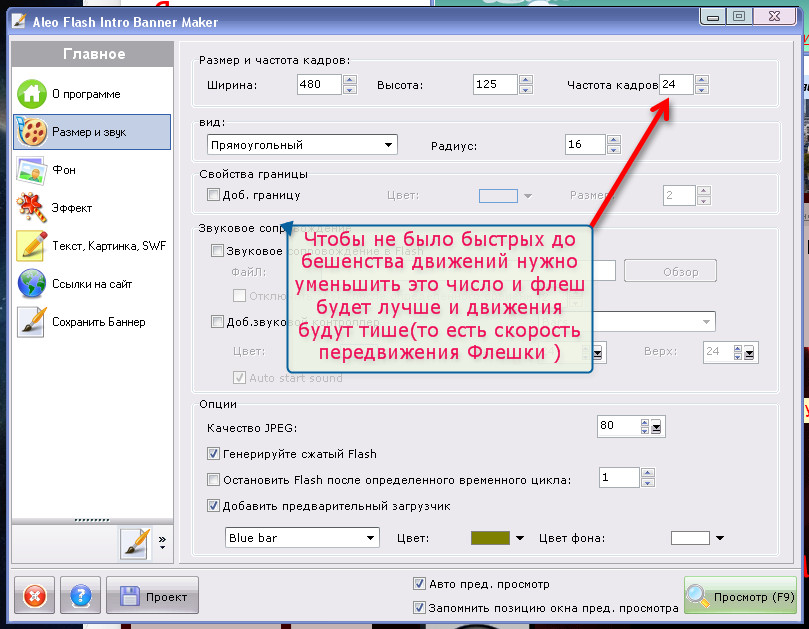Increase border Размер with up spinner
809x629 pixels.
(704, 190)
